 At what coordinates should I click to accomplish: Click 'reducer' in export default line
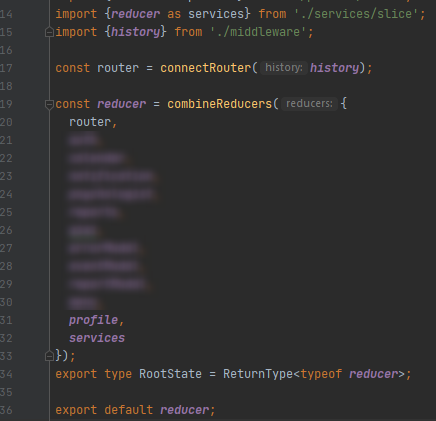184,410
